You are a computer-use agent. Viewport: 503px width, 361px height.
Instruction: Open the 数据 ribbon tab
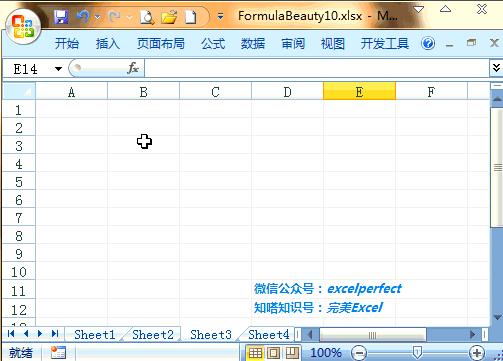[253, 43]
